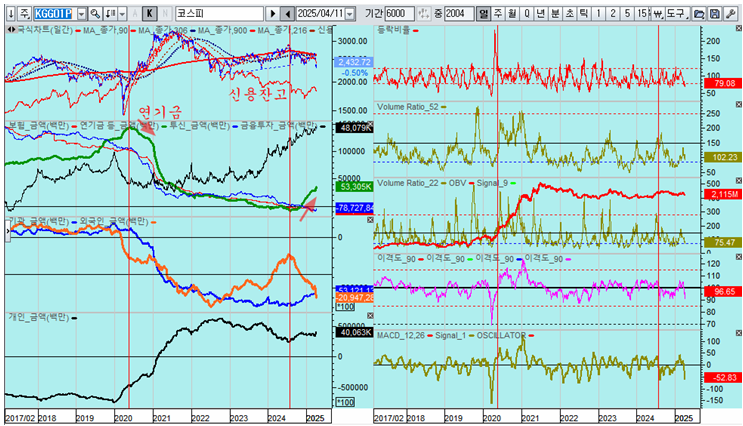Click the forward play arrow button
The width and height of the screenshot is (743, 426).
click(272, 13)
